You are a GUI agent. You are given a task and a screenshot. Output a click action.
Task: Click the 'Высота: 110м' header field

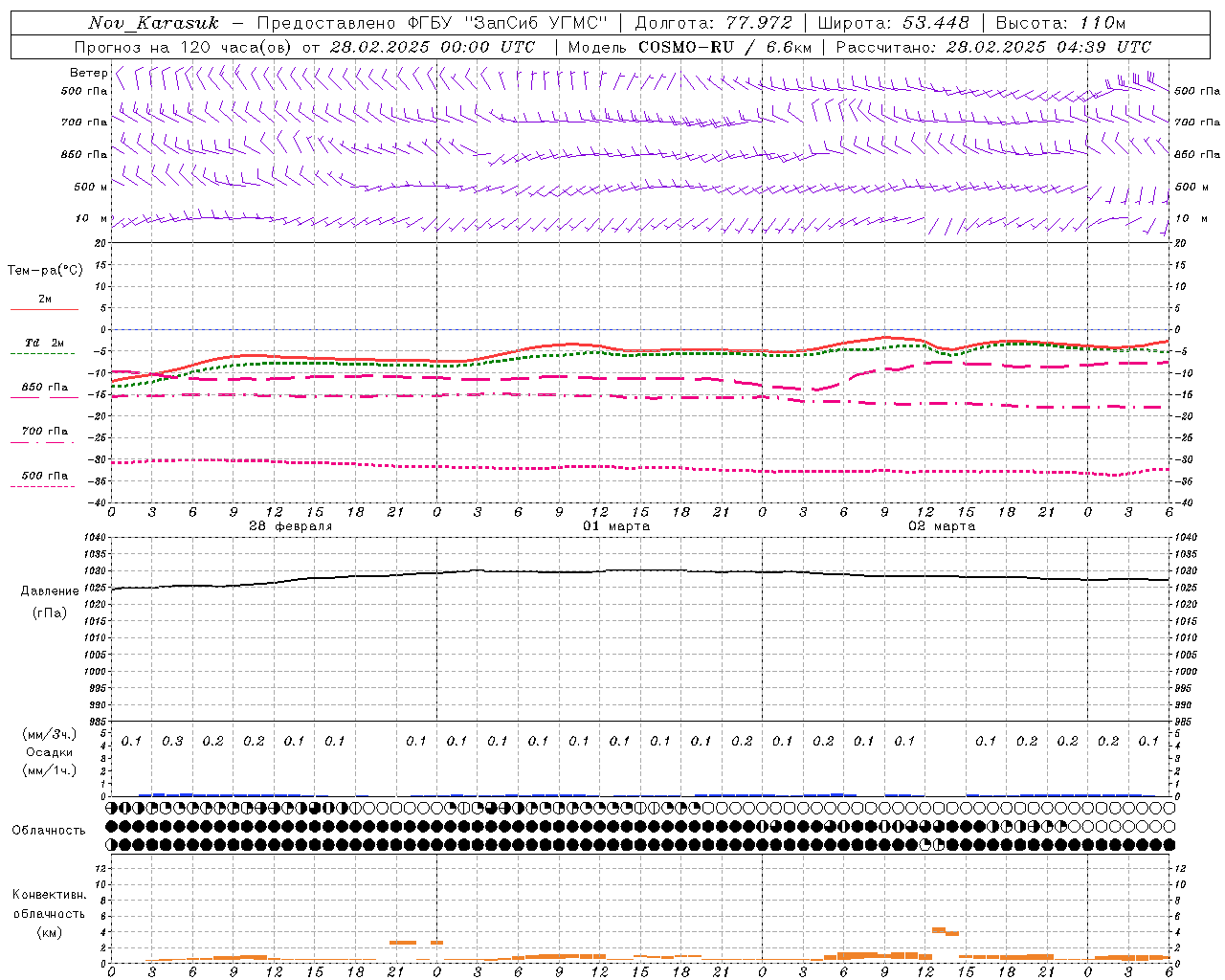[1060, 23]
